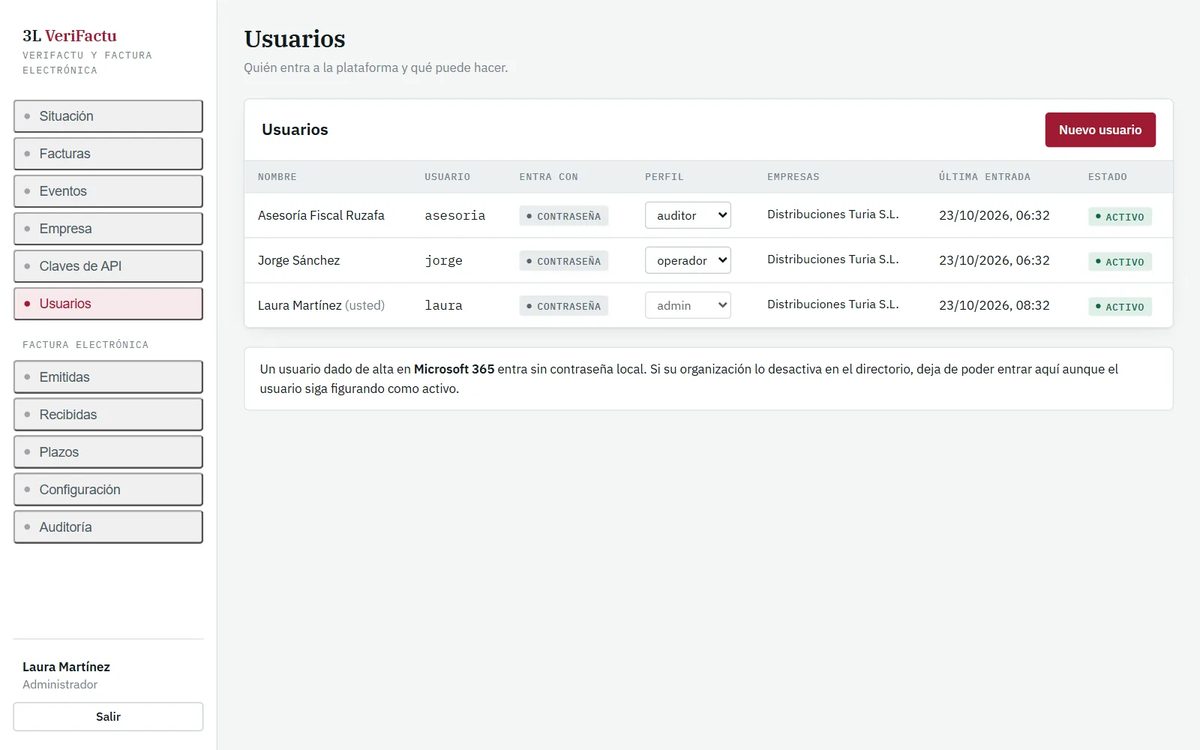Click the Laura Martínez name in the sidebar footer

[x=66, y=667]
